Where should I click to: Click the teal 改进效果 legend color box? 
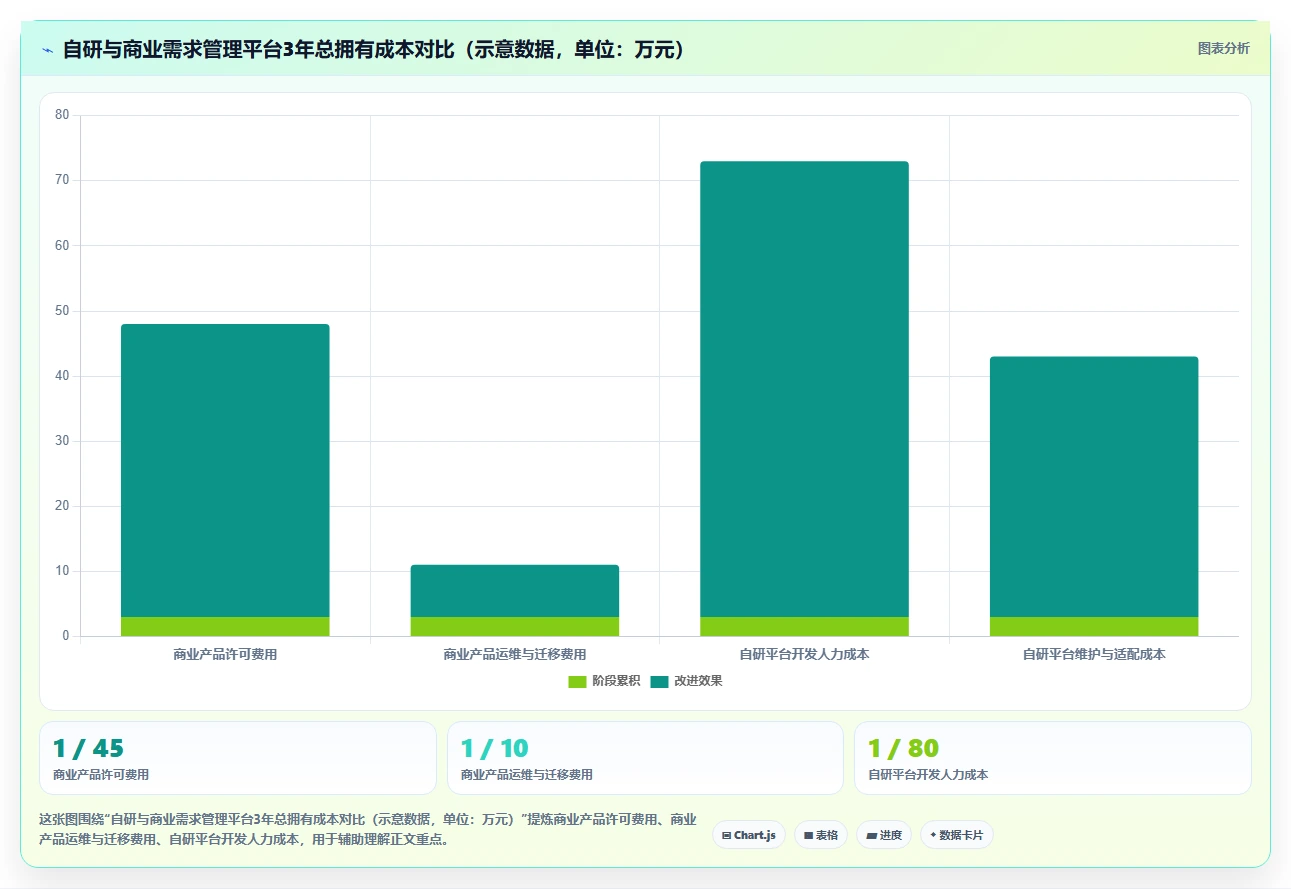click(659, 681)
